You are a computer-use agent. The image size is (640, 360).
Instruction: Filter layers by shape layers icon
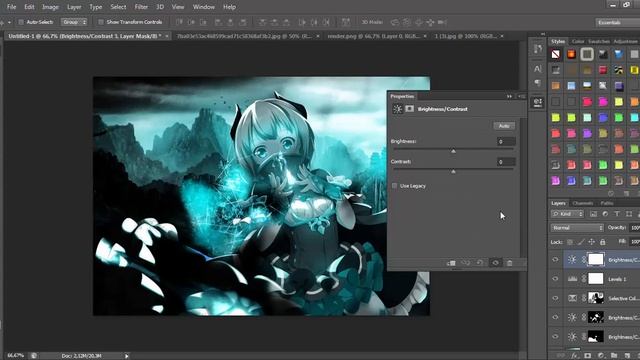click(x=629, y=214)
